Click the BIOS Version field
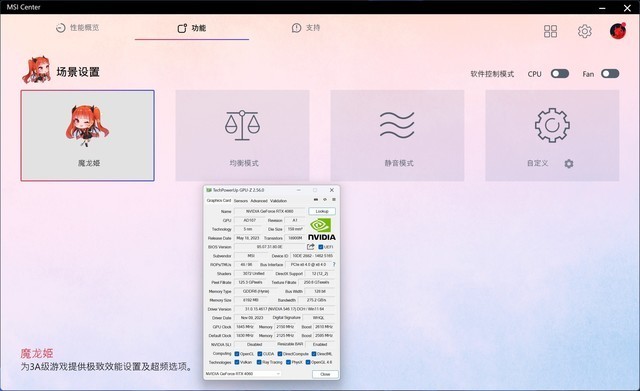Image resolution: width=640 pixels, height=391 pixels. 269,247
